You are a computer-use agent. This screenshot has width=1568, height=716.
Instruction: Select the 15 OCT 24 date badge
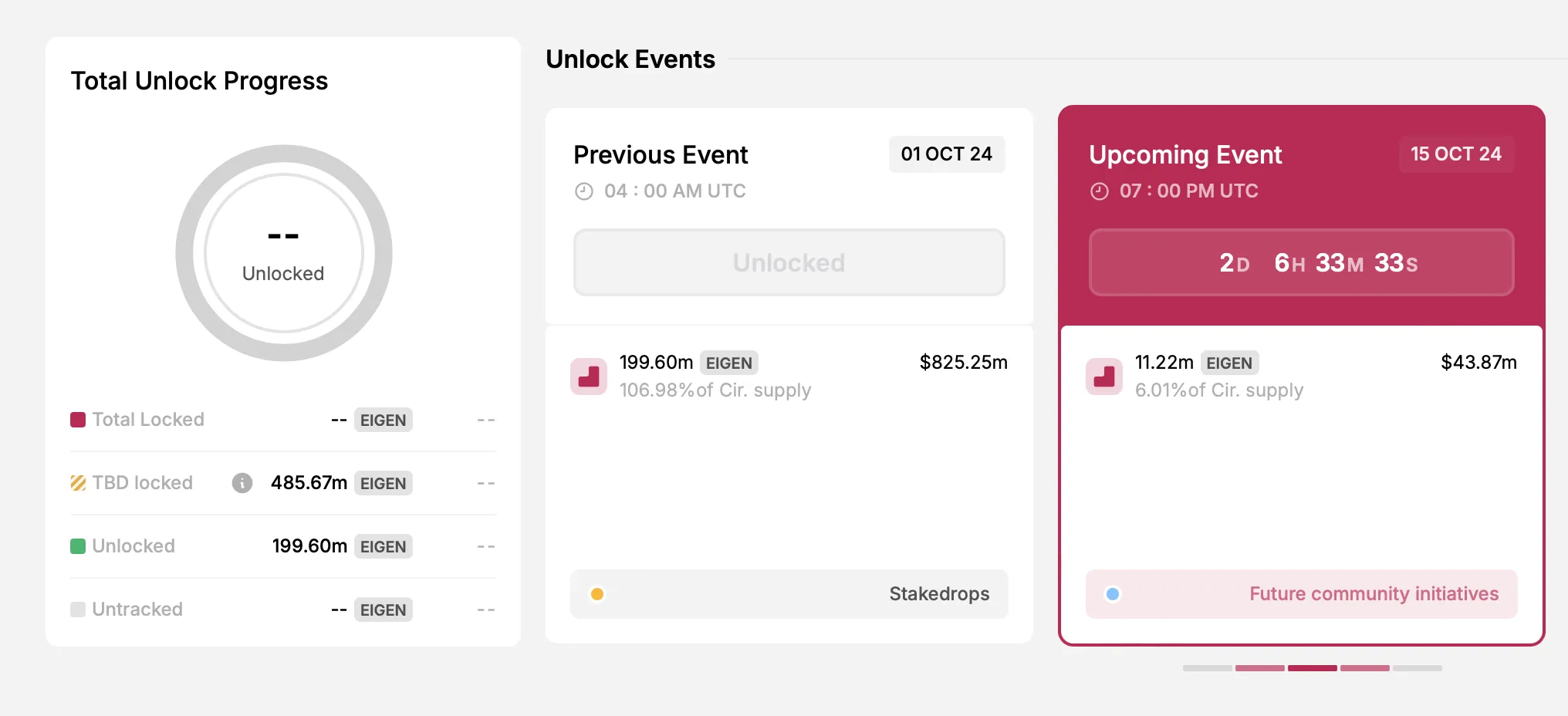(1456, 154)
